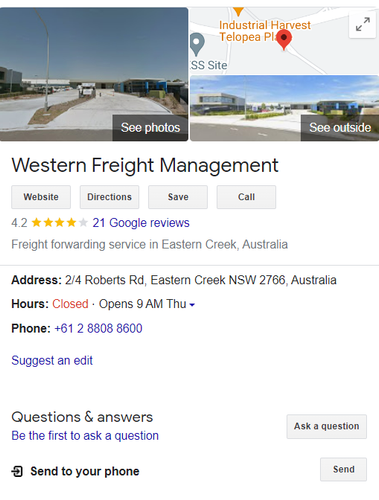Image resolution: width=379 pixels, height=500 pixels.
Task: Click the Directions button
Action: pyautogui.click(x=109, y=197)
